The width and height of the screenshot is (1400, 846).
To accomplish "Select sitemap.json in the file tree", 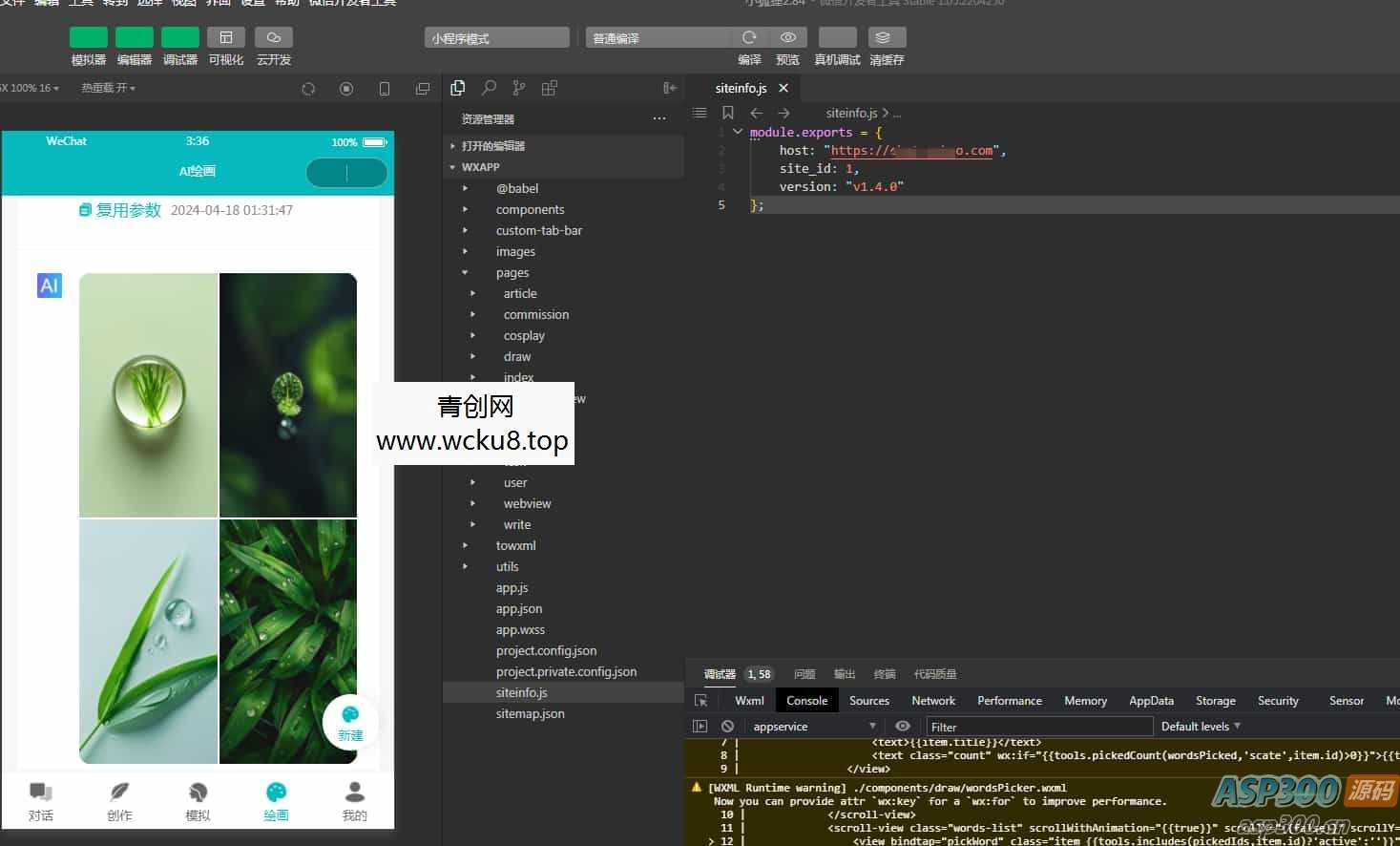I will click(x=531, y=713).
